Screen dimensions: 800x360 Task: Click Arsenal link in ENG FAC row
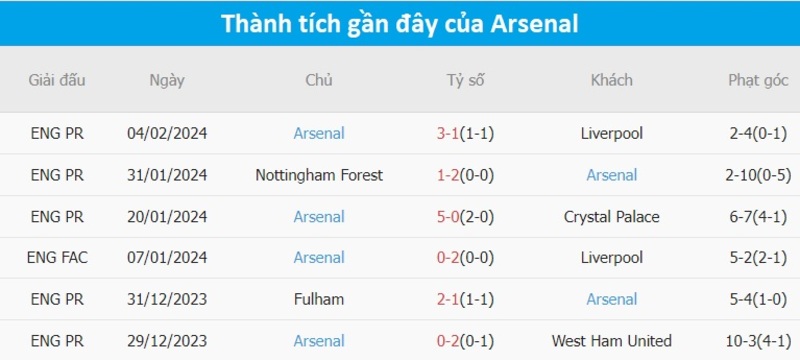click(x=319, y=258)
